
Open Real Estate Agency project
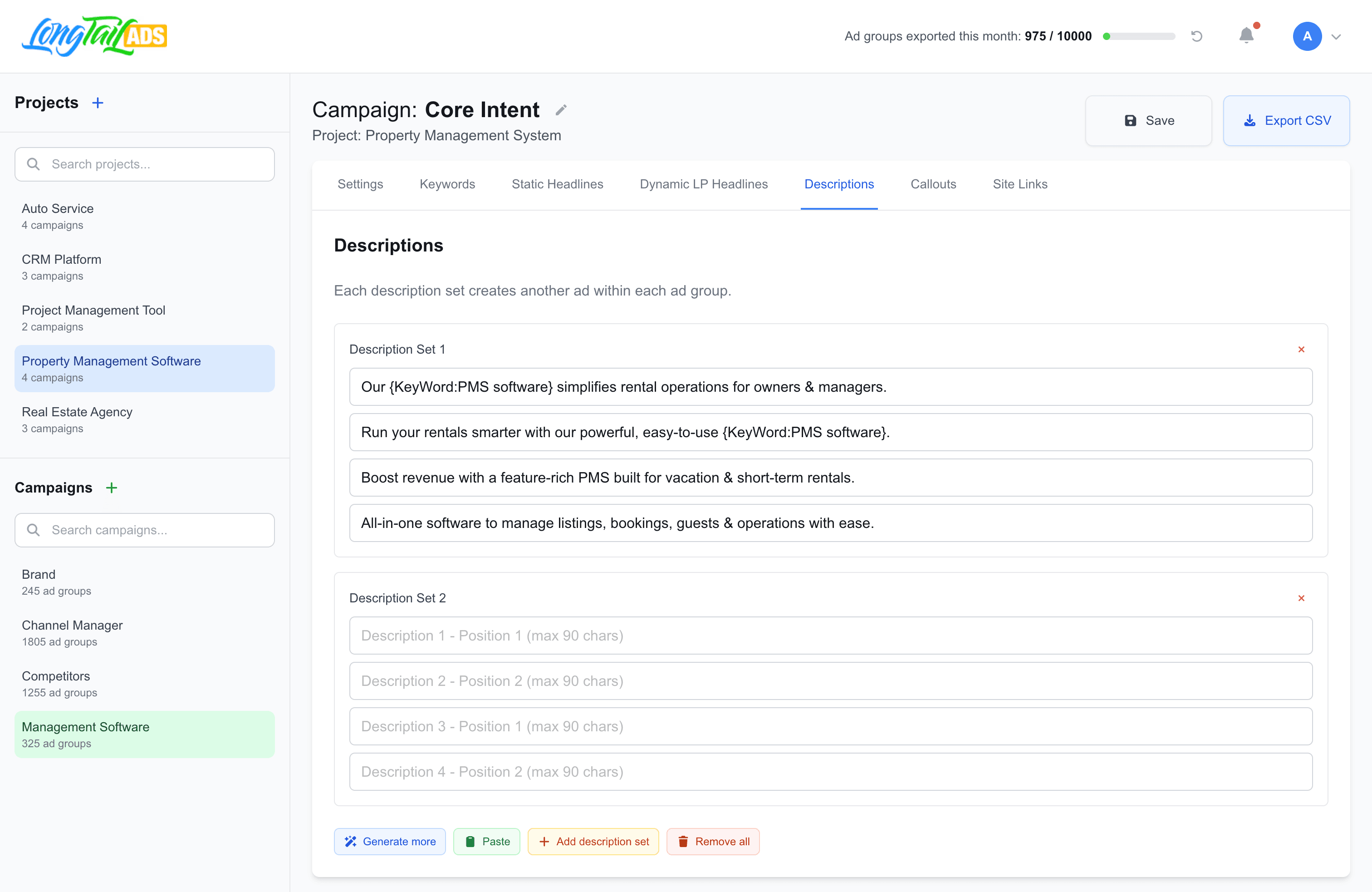[x=145, y=419]
